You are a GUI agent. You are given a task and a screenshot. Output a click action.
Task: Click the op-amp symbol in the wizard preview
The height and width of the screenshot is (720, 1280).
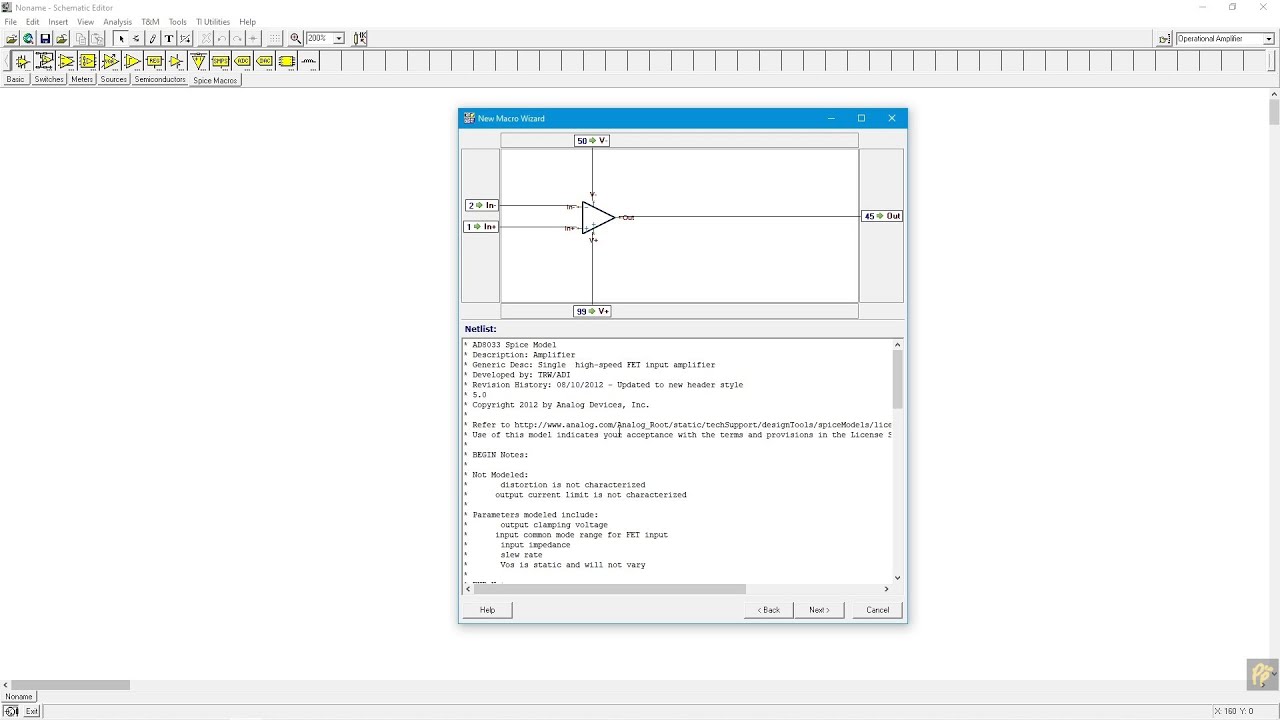click(x=598, y=217)
